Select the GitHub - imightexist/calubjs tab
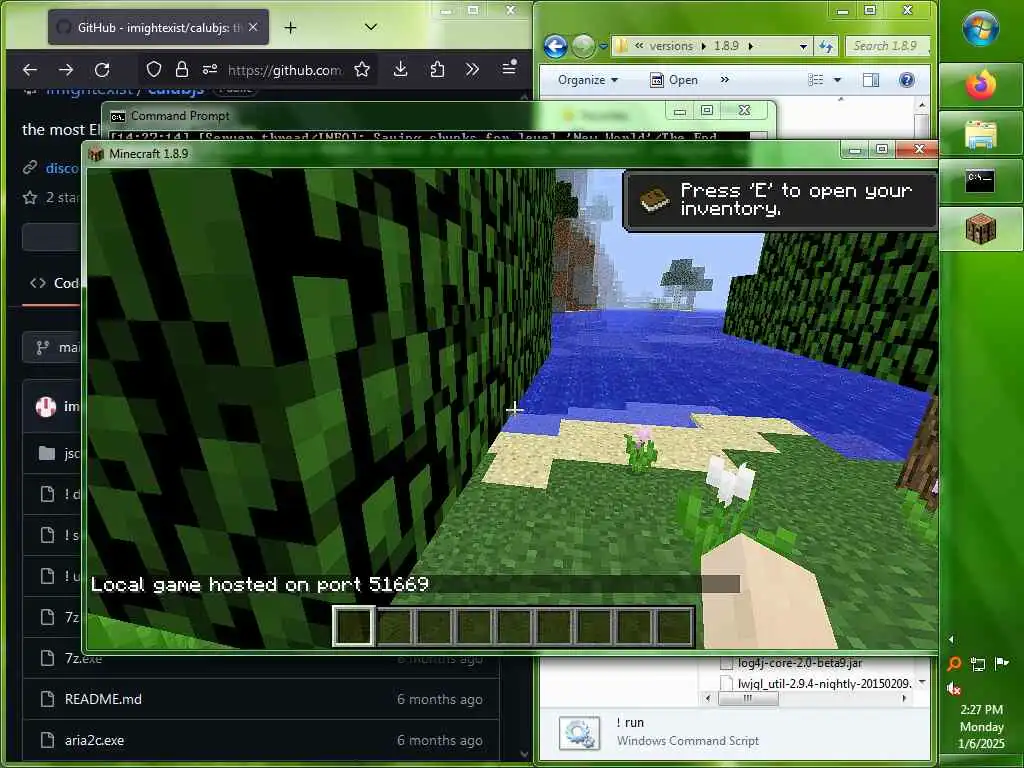Screen dimensions: 1024x768 pos(159,27)
